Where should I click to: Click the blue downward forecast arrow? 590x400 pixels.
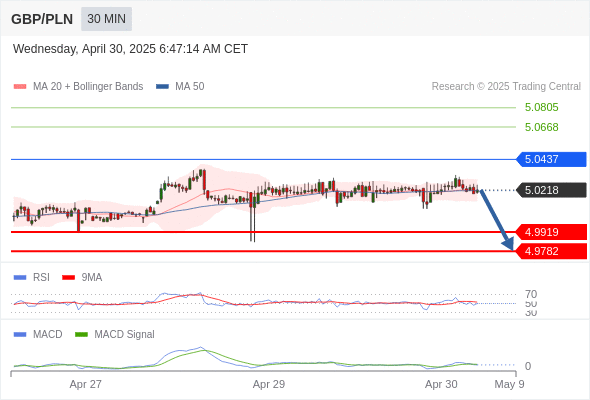pos(497,220)
